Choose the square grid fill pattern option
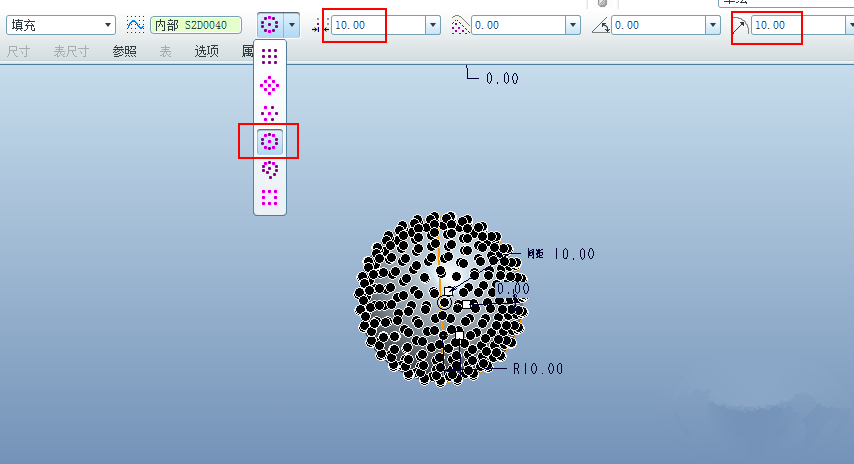Screen dimensions: 854x464 [270, 57]
